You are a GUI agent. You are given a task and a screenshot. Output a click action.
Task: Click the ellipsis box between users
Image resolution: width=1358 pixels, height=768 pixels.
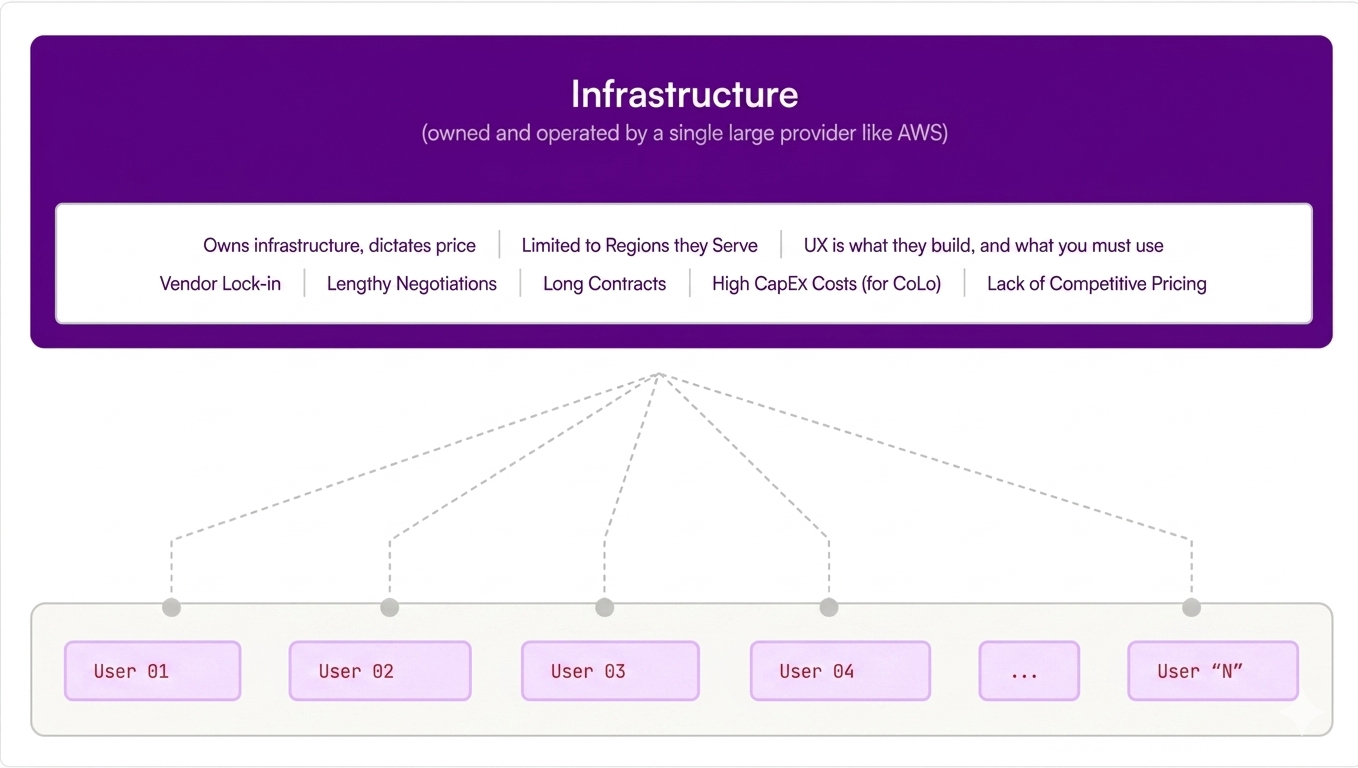pos(1029,670)
